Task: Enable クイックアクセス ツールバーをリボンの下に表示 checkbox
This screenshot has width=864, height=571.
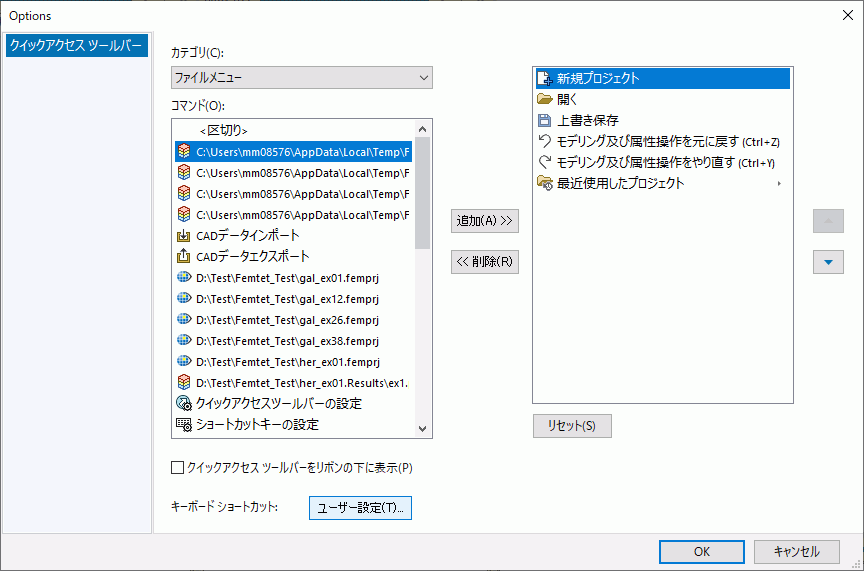Action: [x=178, y=467]
